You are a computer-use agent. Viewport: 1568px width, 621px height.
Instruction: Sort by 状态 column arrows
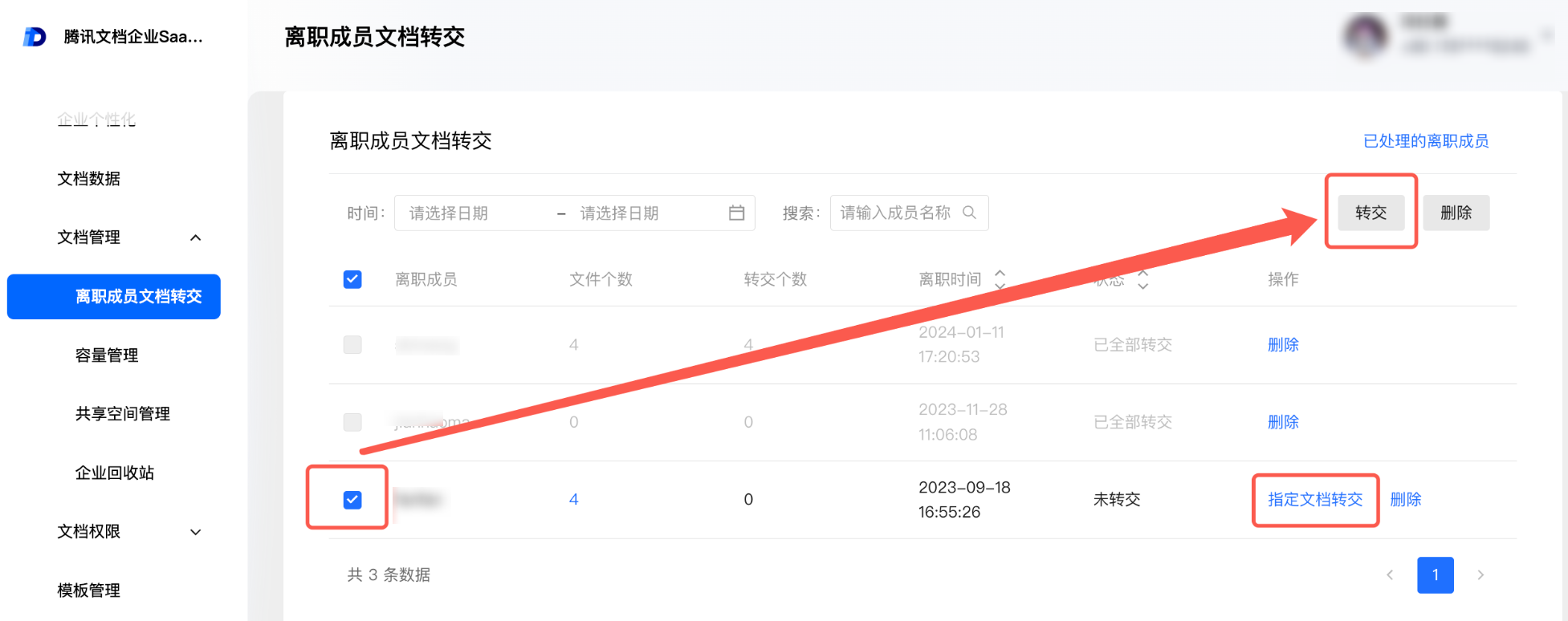coord(1143,279)
